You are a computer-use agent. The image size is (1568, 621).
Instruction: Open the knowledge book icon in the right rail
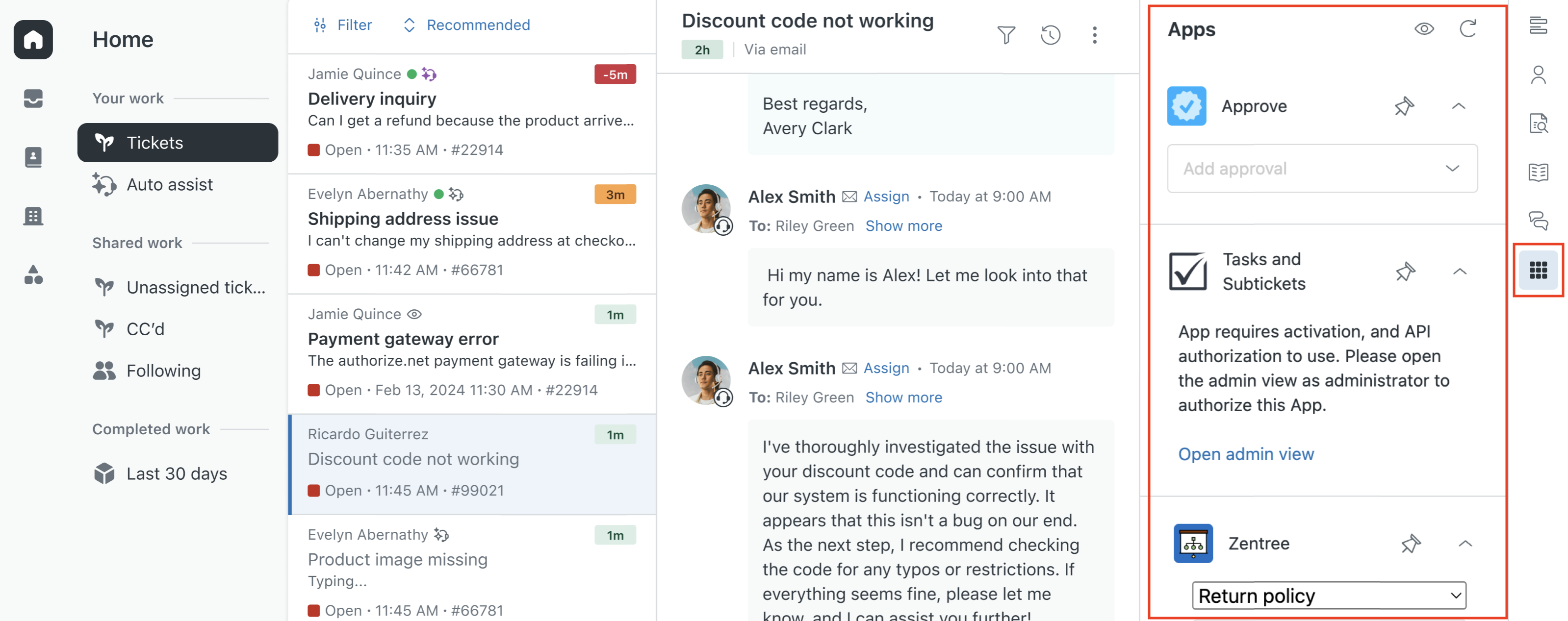[1538, 172]
